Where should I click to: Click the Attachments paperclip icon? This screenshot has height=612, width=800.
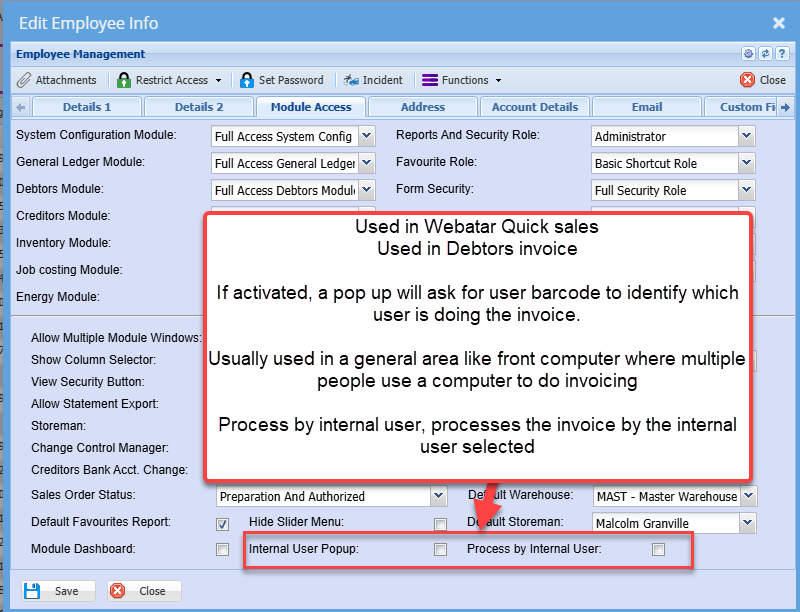(23, 80)
